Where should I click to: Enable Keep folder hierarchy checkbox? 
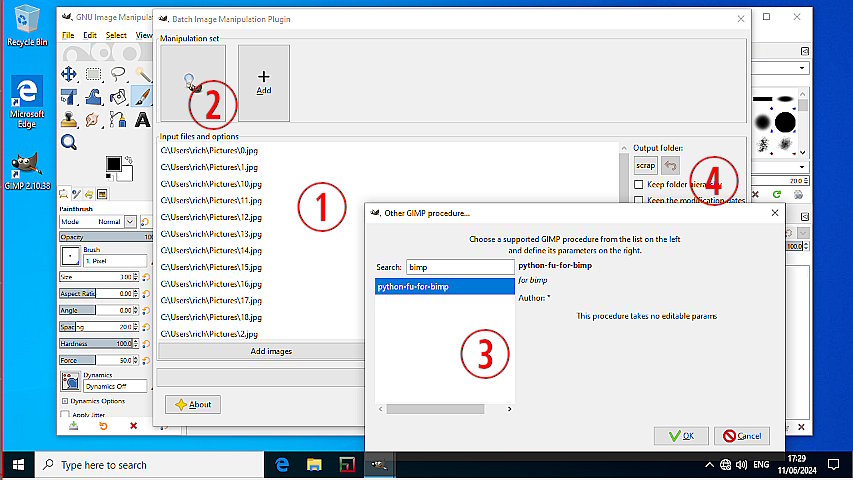coord(639,184)
